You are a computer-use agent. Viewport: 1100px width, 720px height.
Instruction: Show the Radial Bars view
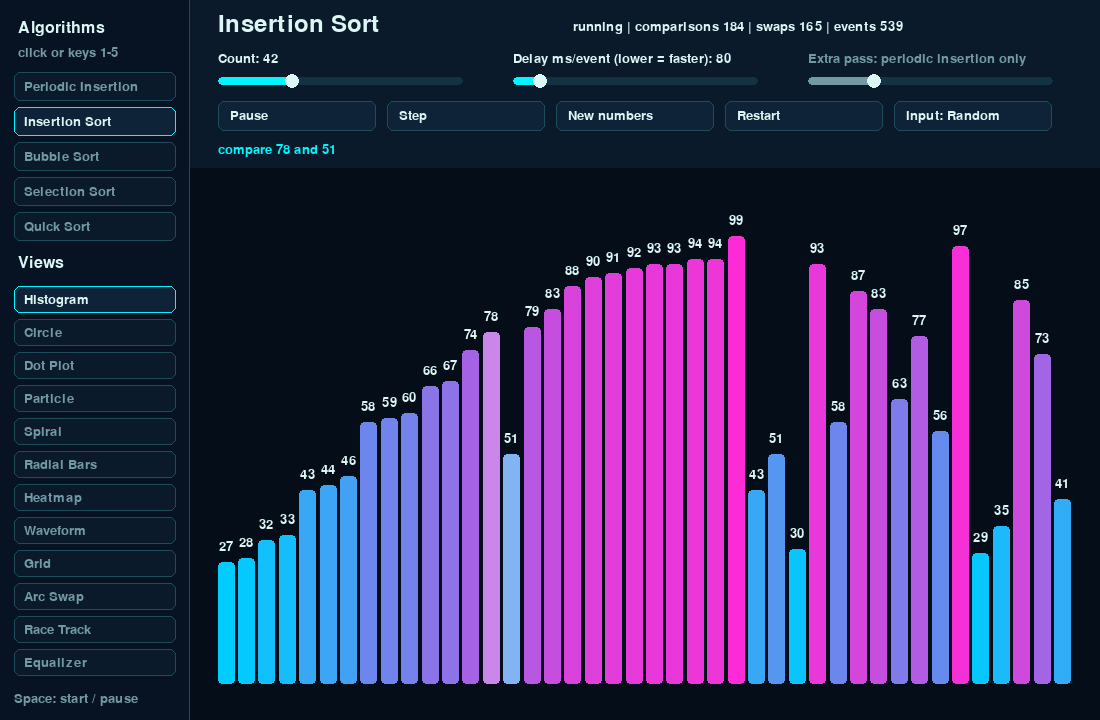[x=95, y=465]
